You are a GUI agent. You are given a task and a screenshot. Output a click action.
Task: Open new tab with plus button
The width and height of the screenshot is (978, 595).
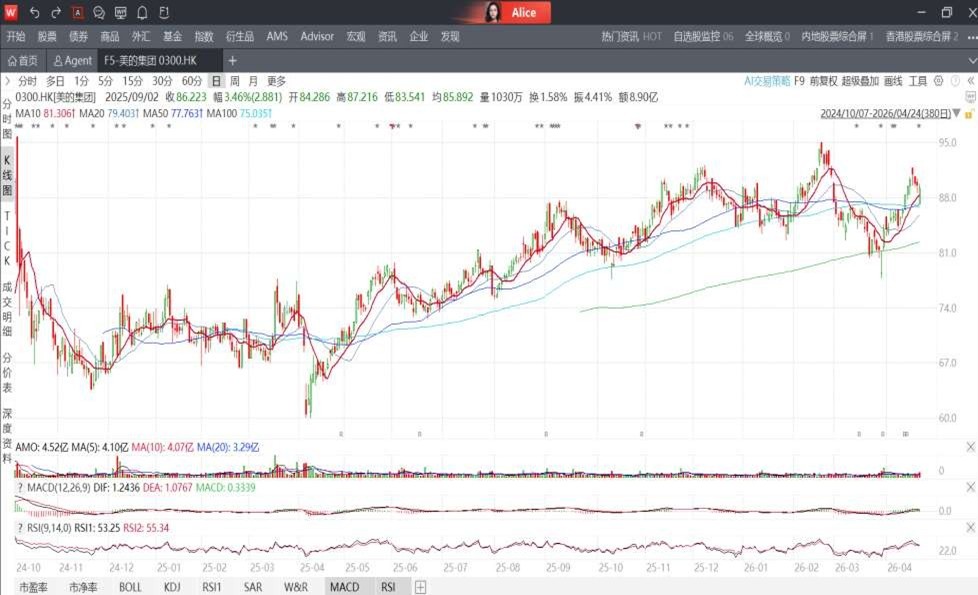coord(233,60)
